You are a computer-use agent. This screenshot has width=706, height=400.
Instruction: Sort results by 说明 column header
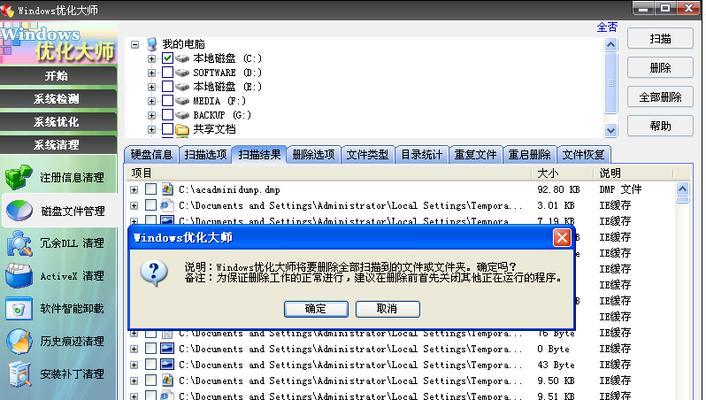click(x=633, y=173)
